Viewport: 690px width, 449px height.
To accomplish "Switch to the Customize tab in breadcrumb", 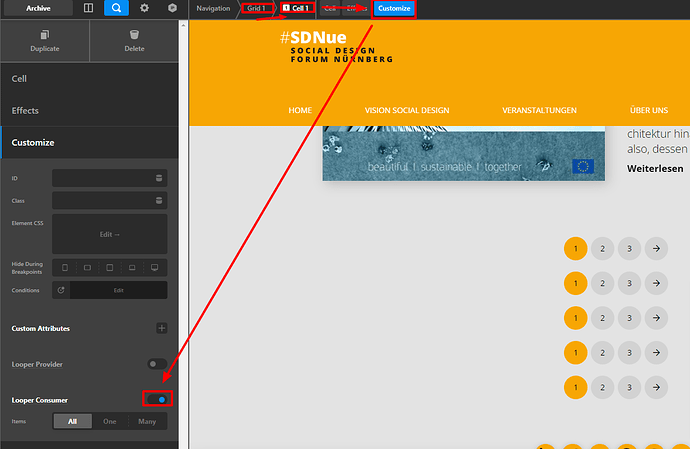I will (394, 8).
